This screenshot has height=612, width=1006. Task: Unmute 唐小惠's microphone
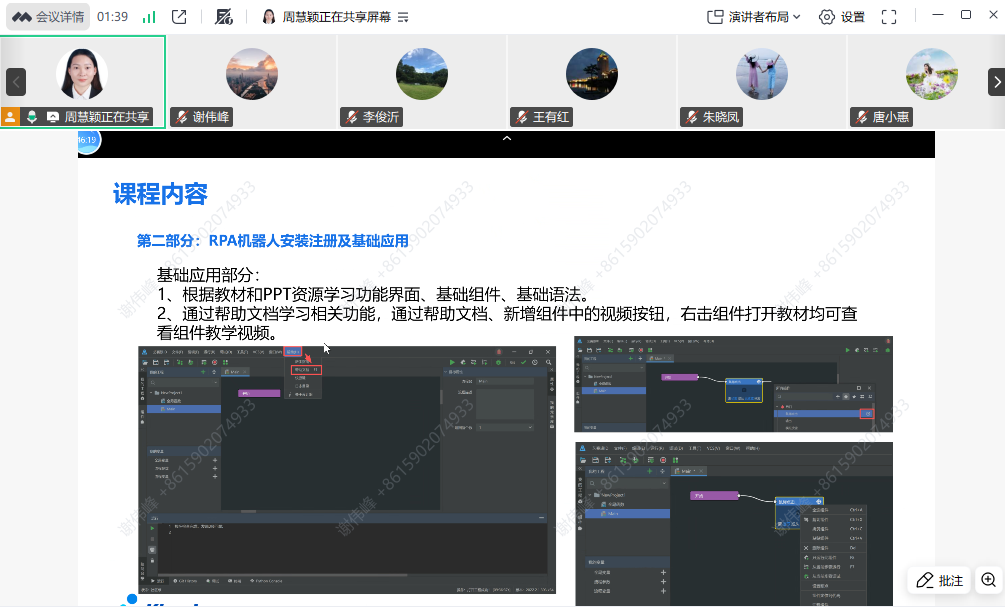pyautogui.click(x=861, y=116)
